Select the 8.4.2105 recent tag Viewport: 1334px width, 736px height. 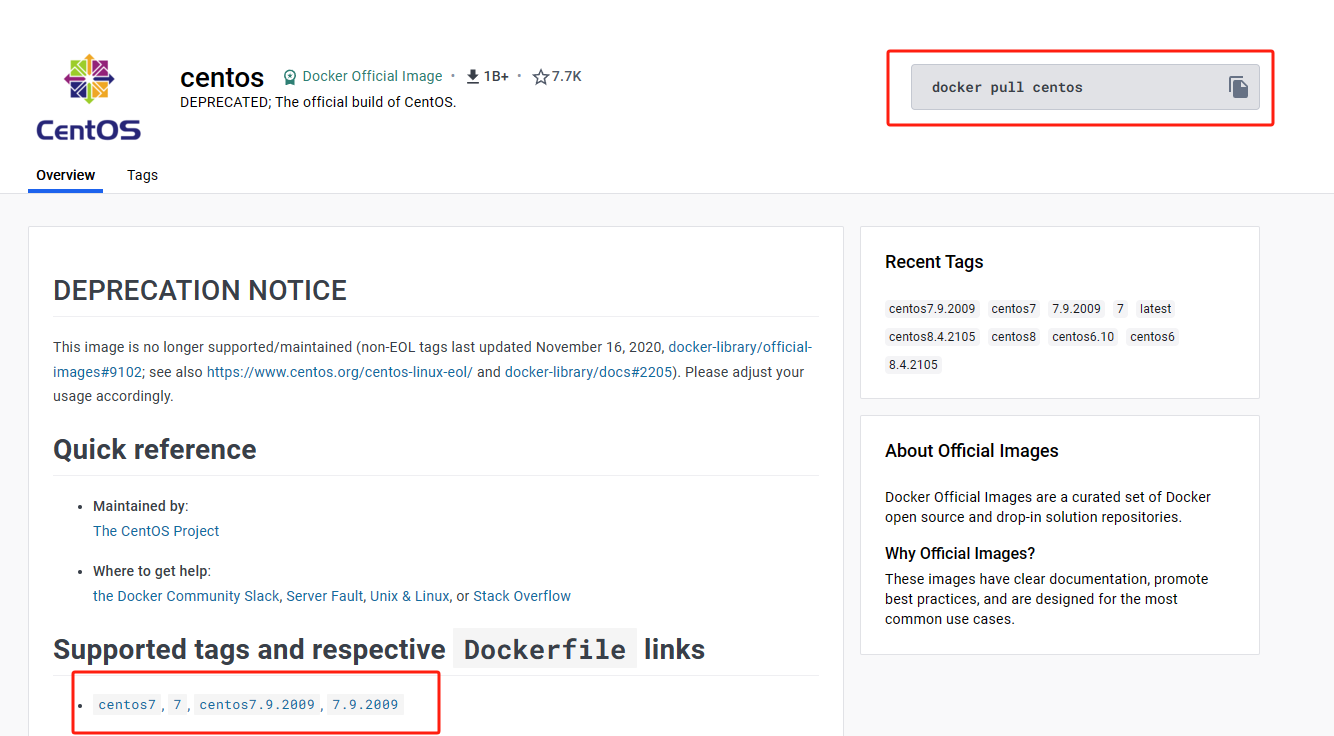click(x=913, y=365)
